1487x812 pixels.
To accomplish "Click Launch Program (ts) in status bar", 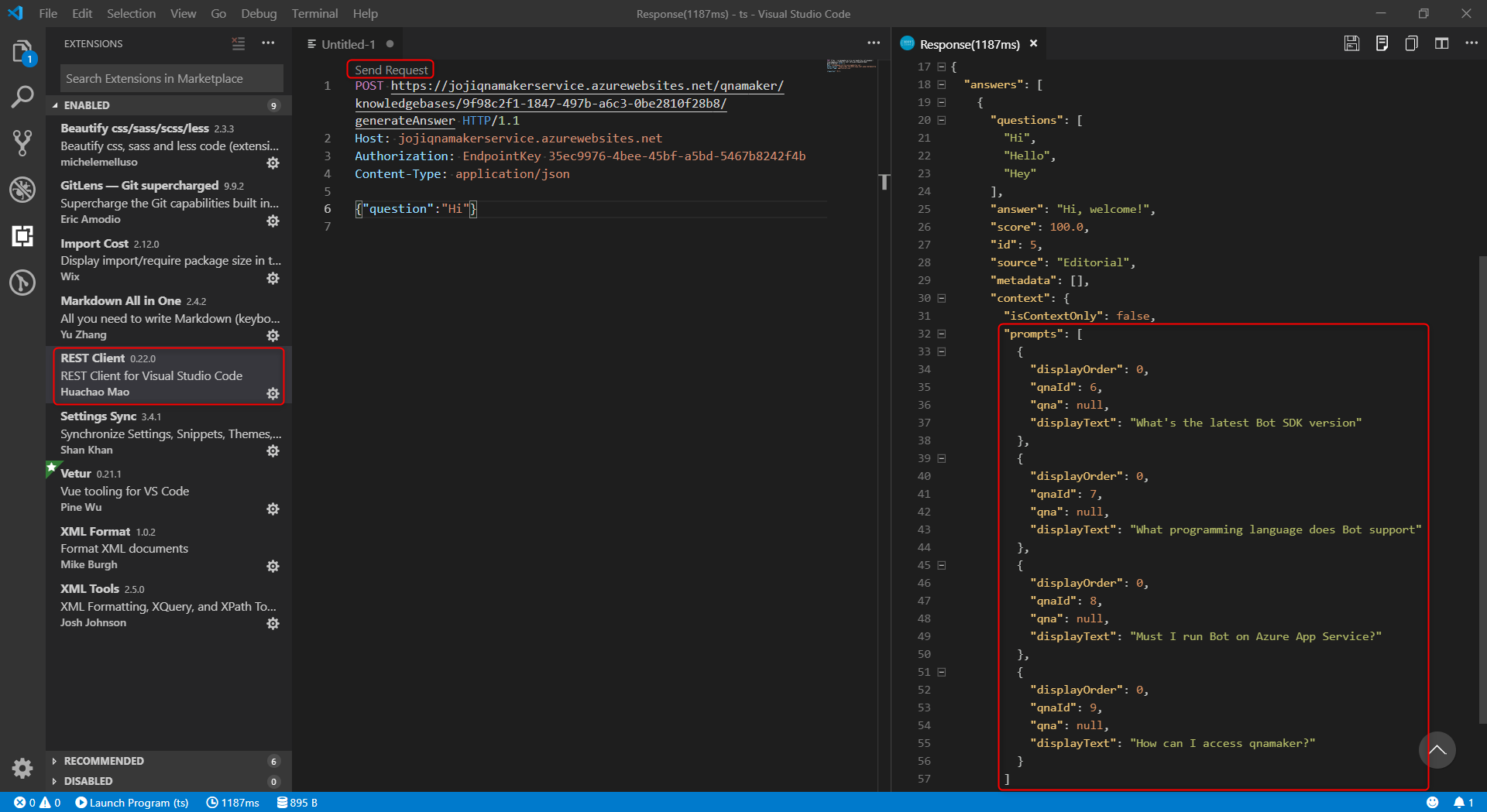I will click(132, 803).
